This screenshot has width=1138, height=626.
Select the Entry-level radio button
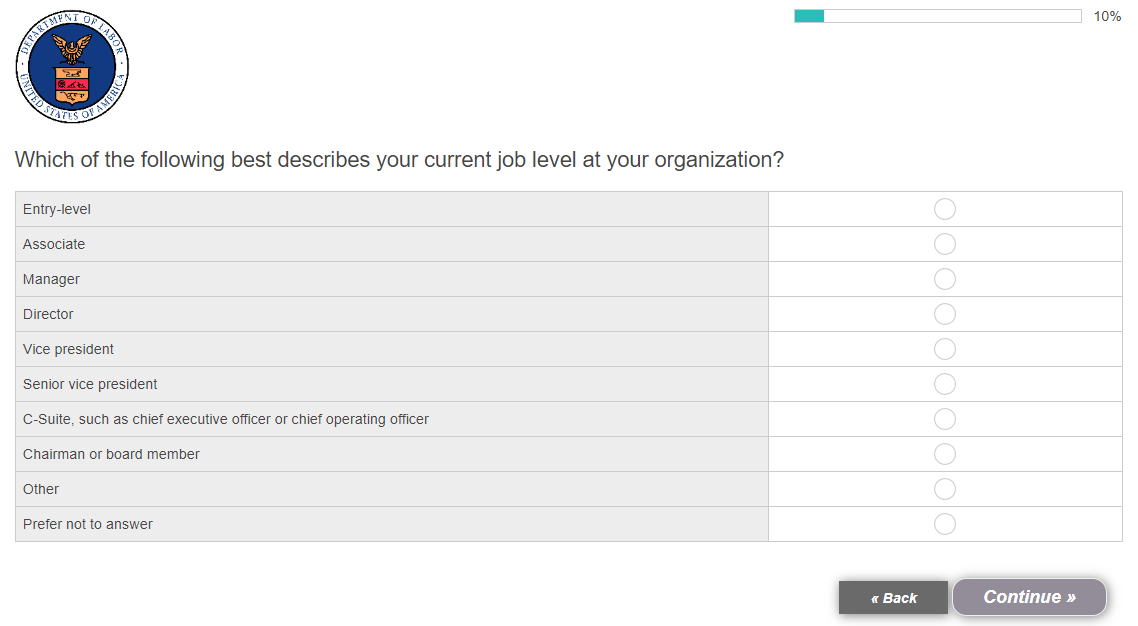point(944,209)
